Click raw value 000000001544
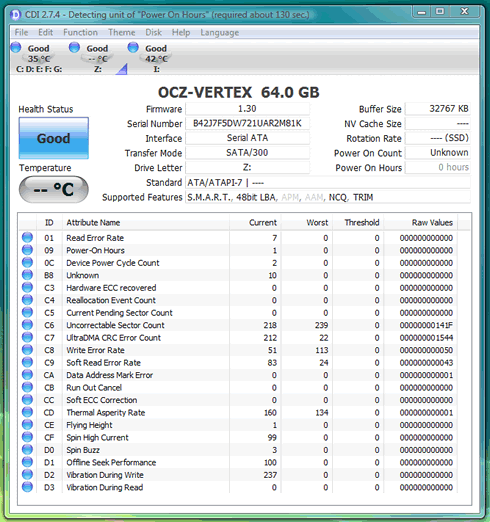The width and height of the screenshot is (490, 522). pyautogui.click(x=426, y=338)
